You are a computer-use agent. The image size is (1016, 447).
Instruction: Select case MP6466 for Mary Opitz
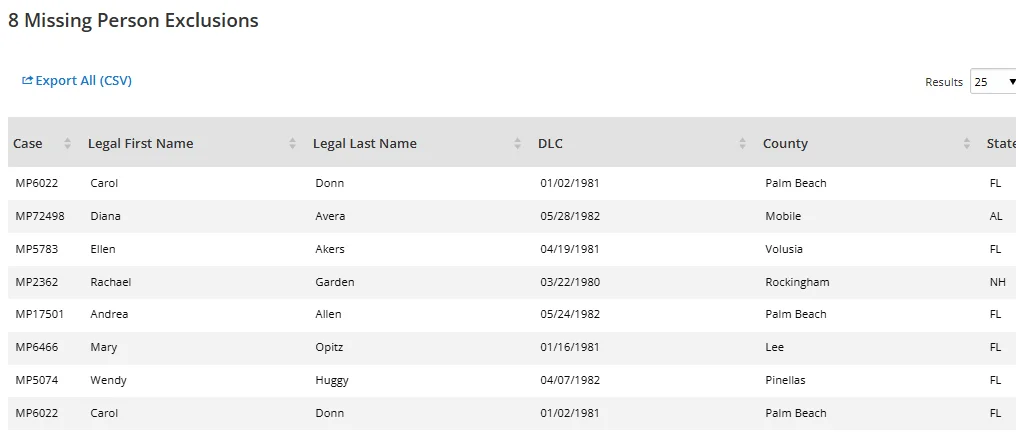point(36,347)
